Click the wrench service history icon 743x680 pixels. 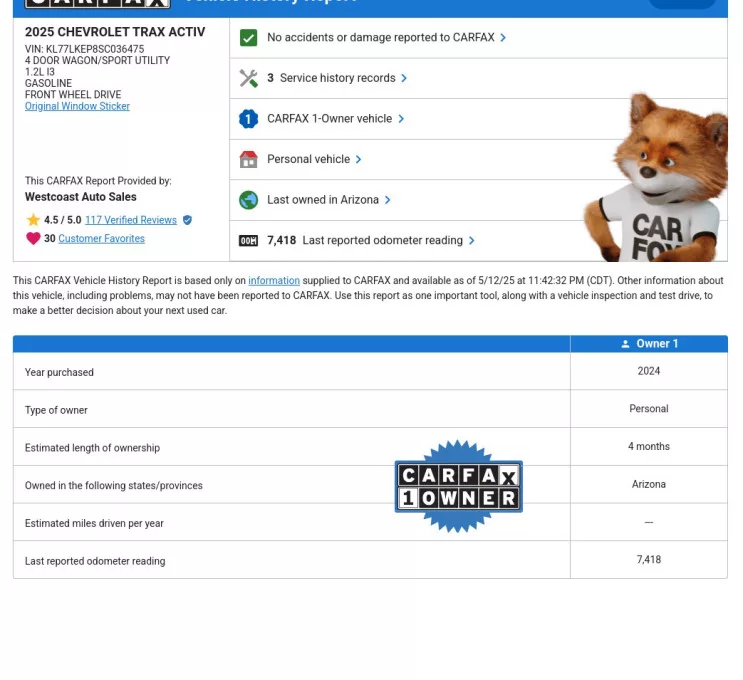(249, 78)
